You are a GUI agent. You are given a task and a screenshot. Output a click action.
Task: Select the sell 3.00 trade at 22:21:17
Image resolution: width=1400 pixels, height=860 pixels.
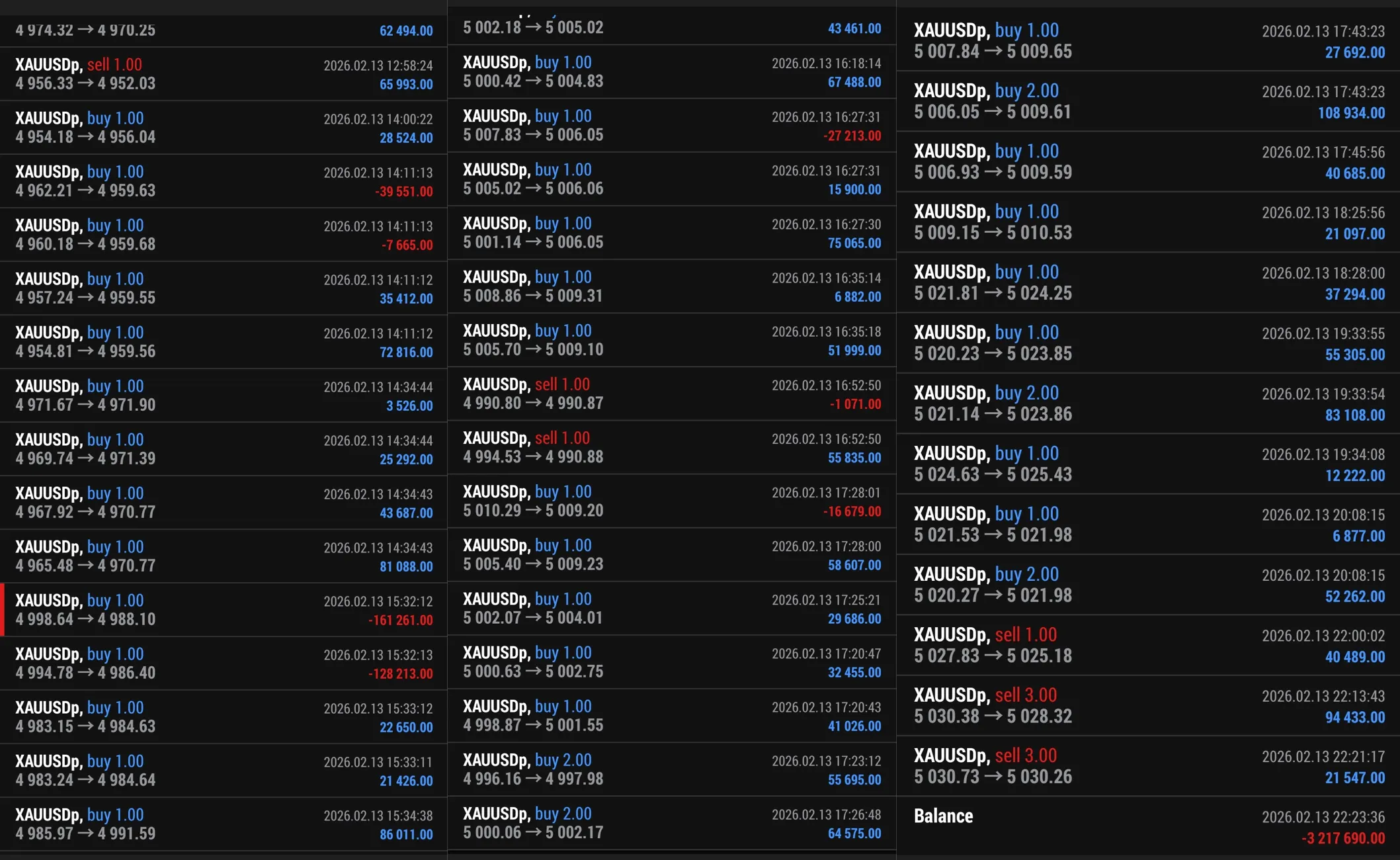coord(1148,766)
